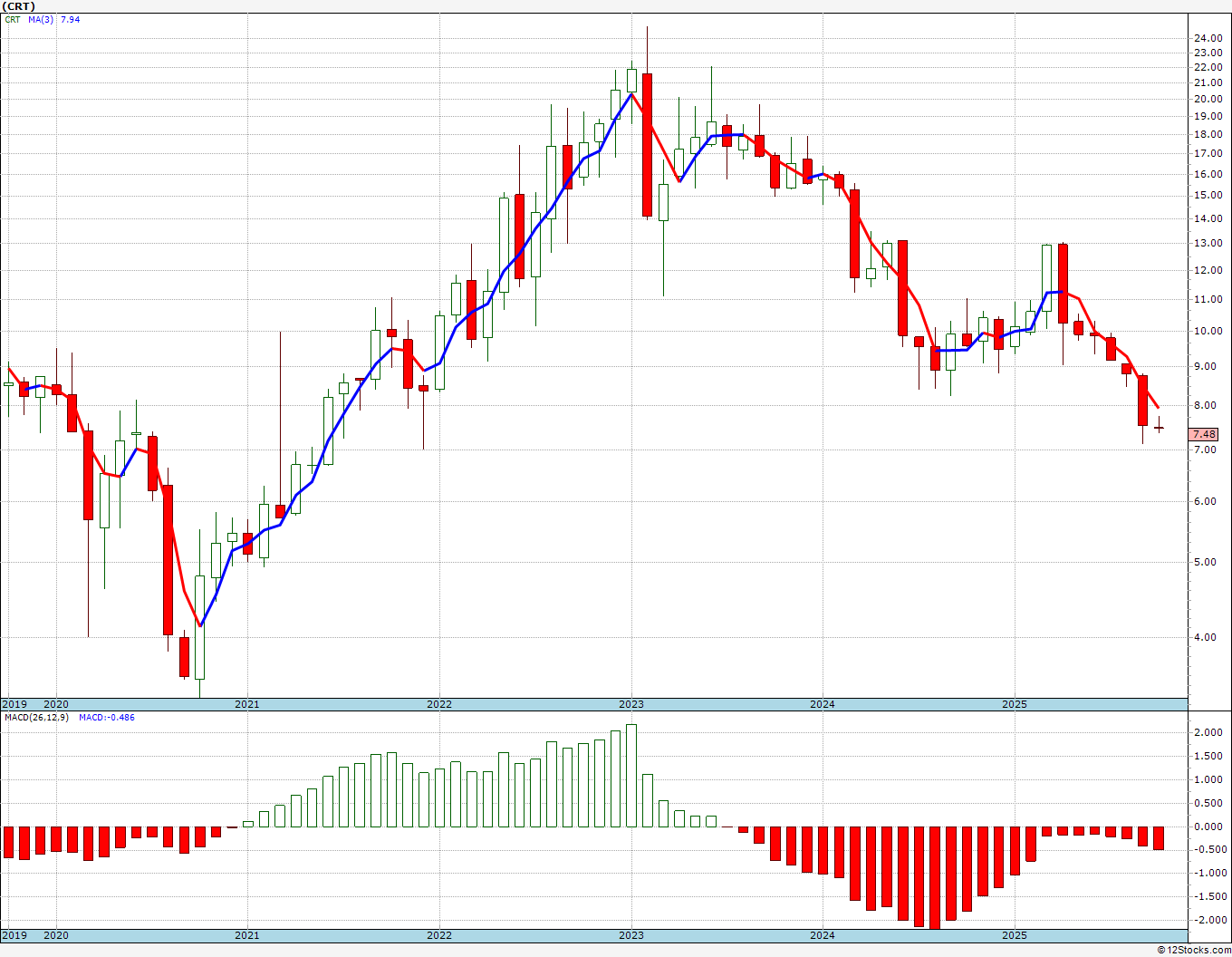Click the -2.000 MACD axis label
Viewport: 1232px width, 957px height.
(1206, 920)
